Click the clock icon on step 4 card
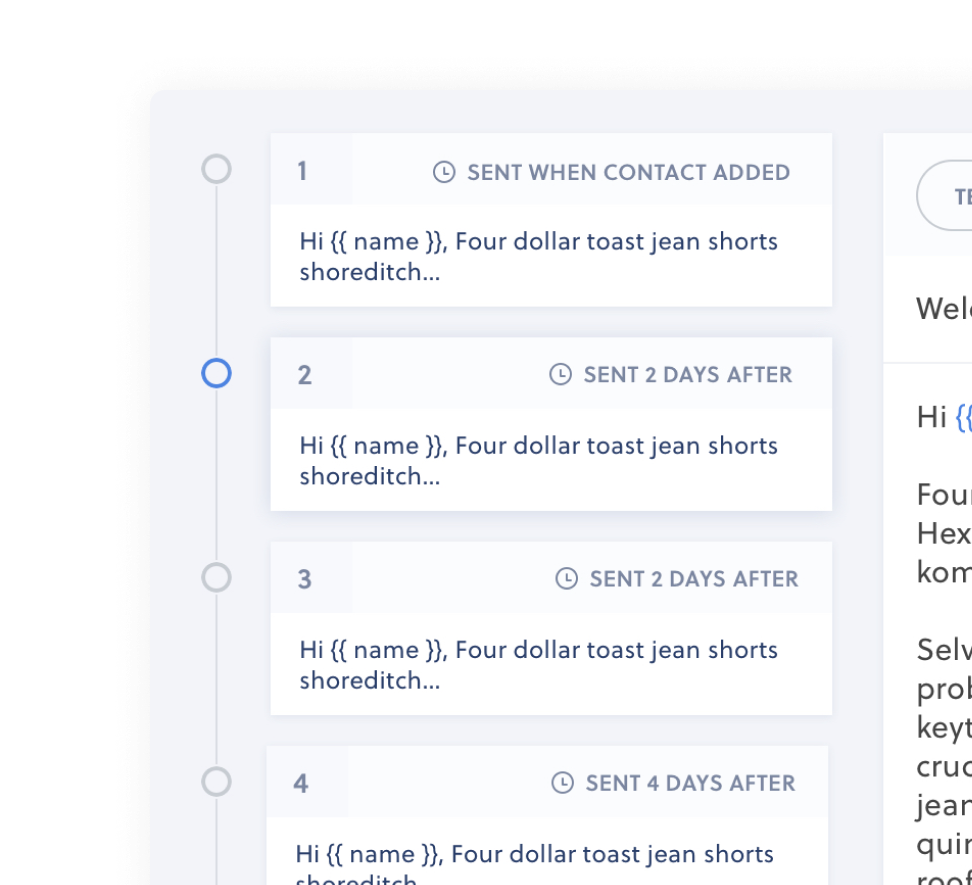The image size is (972, 885). click(565, 784)
